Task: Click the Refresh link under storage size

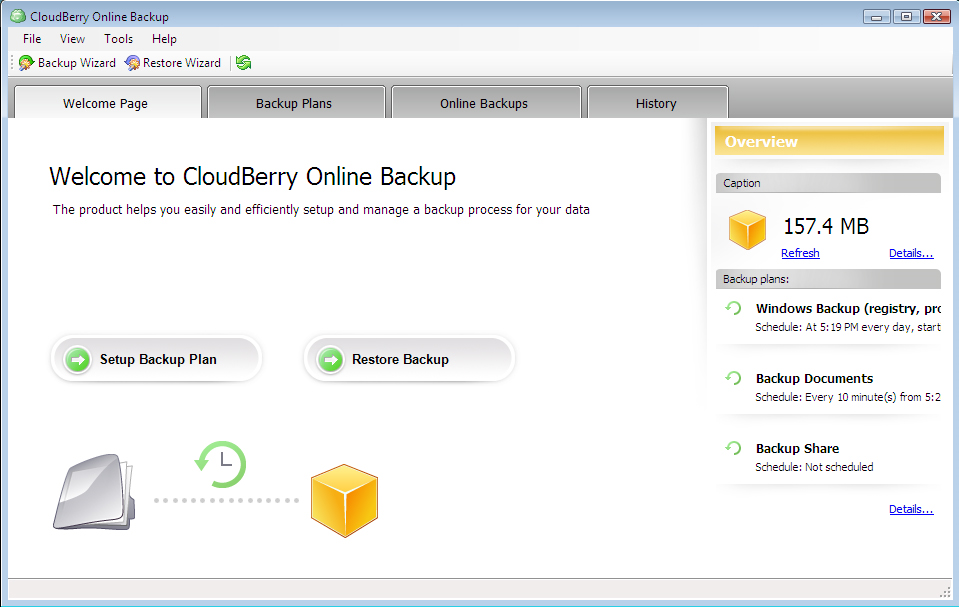Action: (800, 253)
